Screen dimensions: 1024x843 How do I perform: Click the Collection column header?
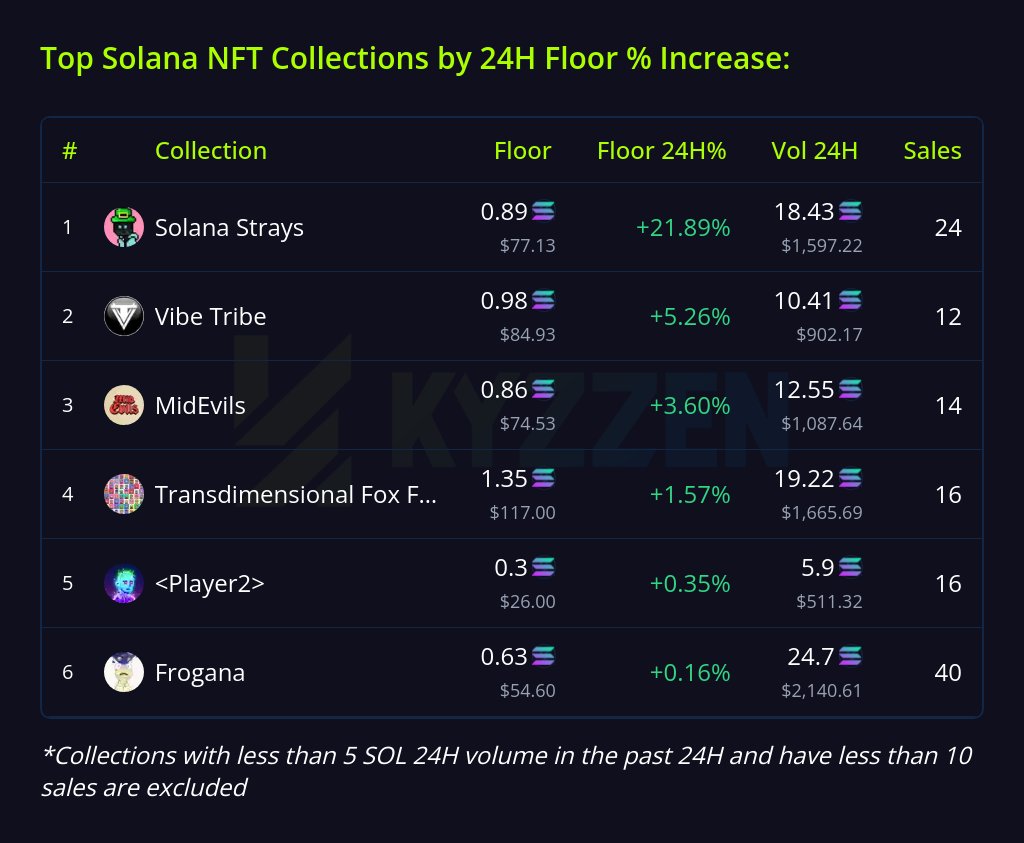[211, 151]
